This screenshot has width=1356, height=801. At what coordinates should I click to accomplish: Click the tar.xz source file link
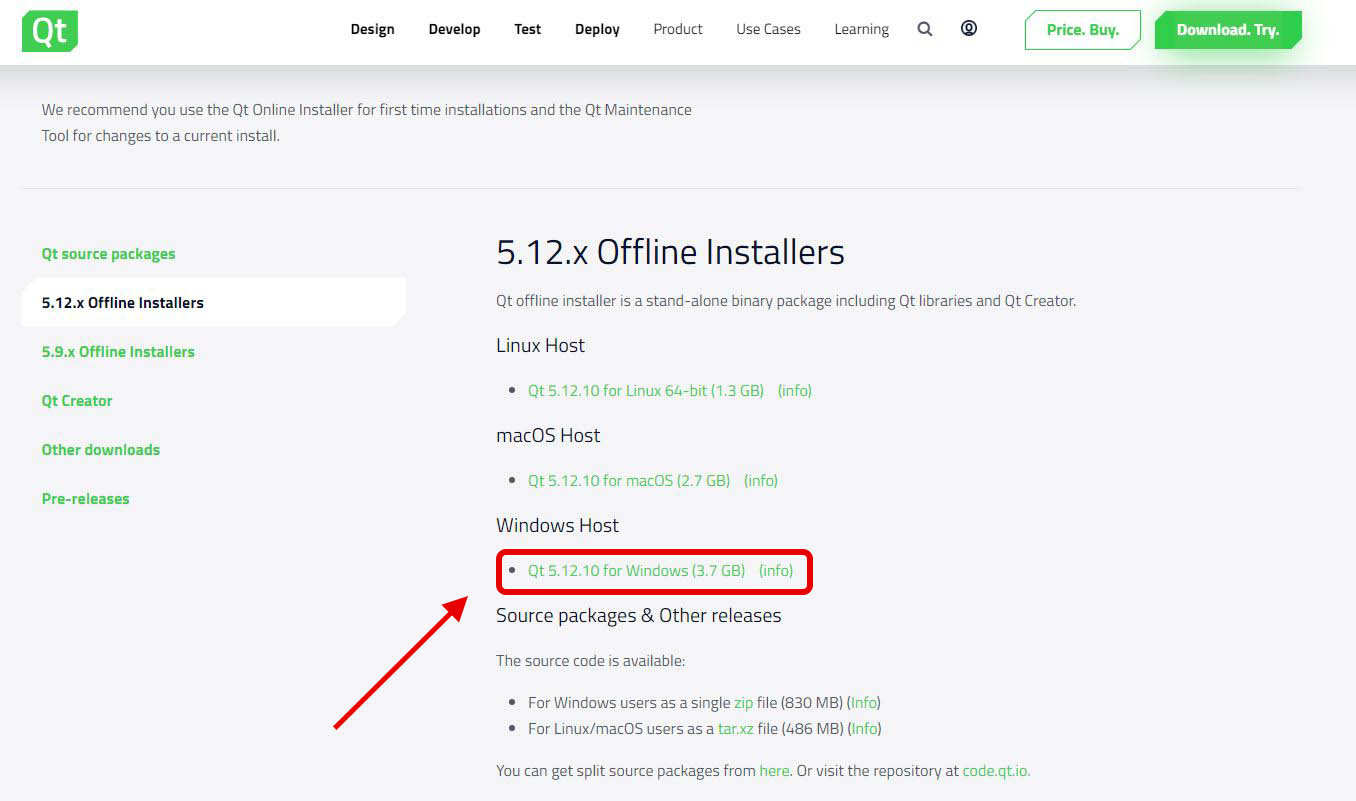(x=736, y=729)
